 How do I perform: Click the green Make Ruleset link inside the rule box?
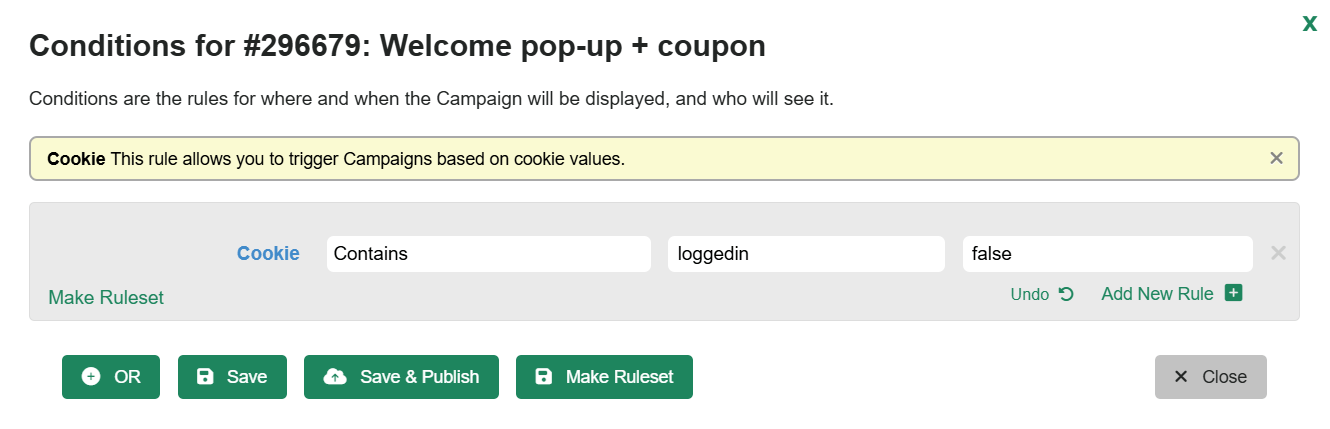106,298
